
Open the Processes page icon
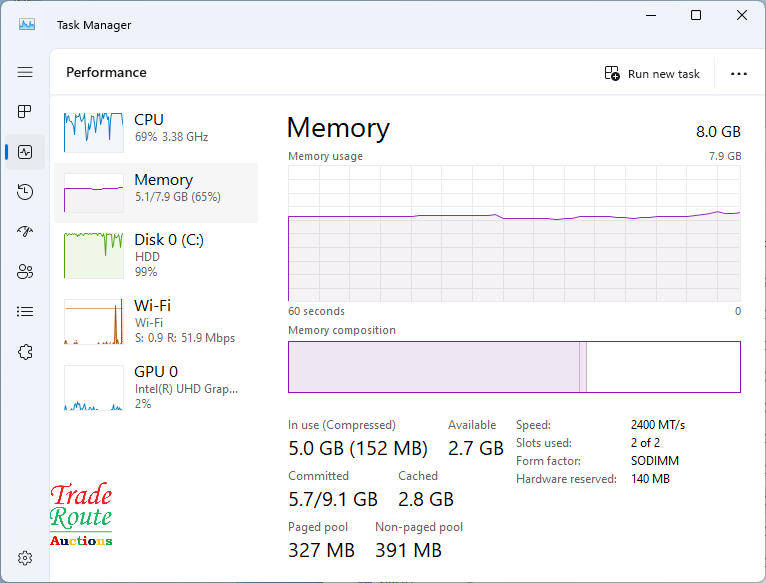click(x=25, y=112)
